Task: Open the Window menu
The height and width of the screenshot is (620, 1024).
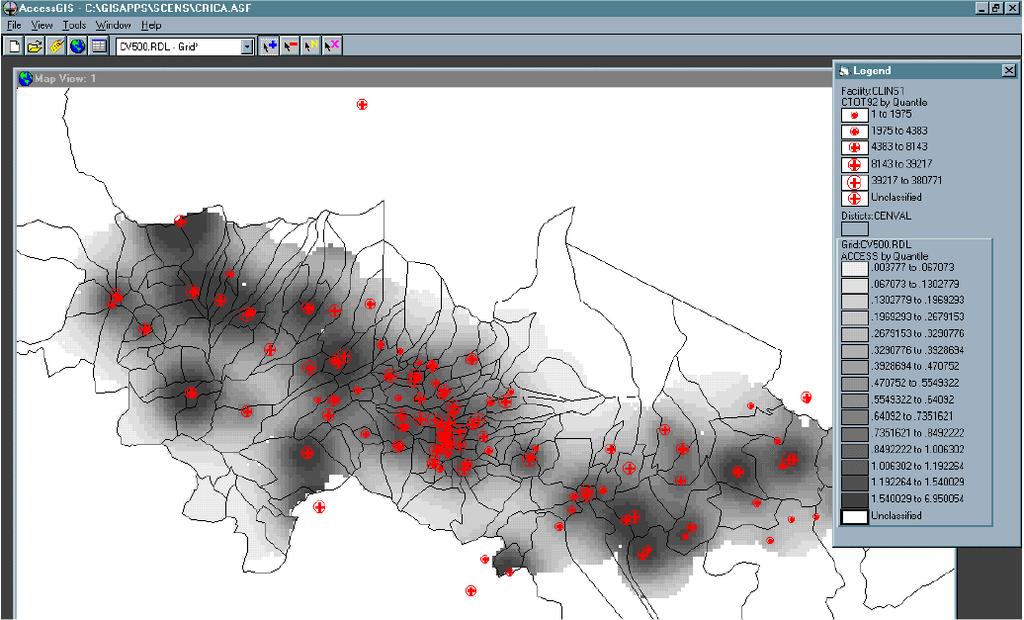Action: pyautogui.click(x=113, y=25)
